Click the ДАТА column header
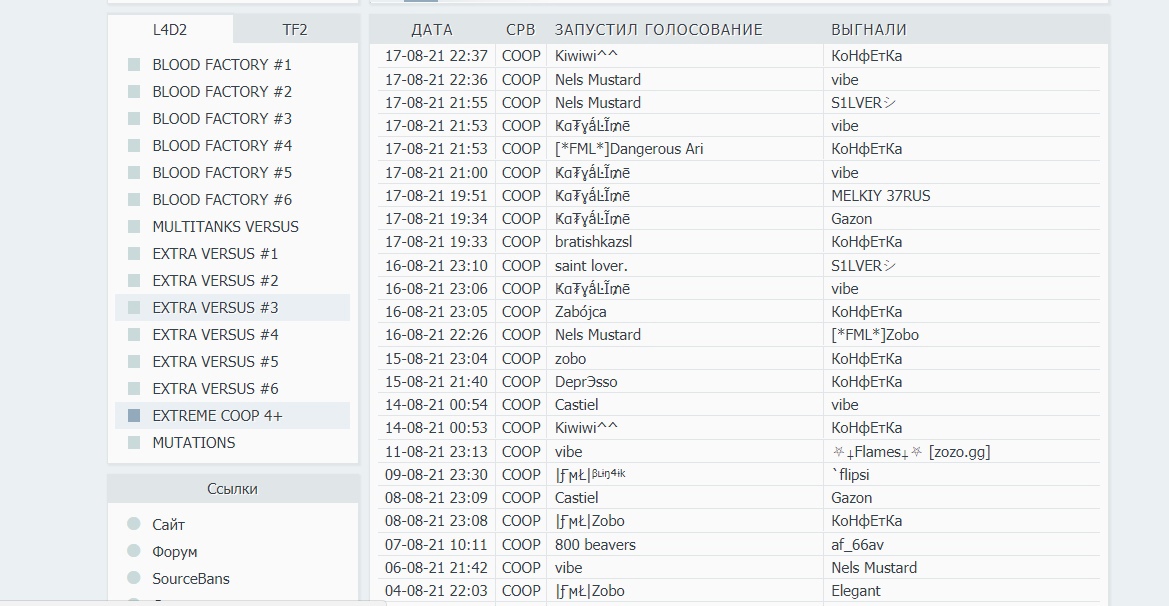Viewport: 1169px width, 606px height. coord(431,30)
